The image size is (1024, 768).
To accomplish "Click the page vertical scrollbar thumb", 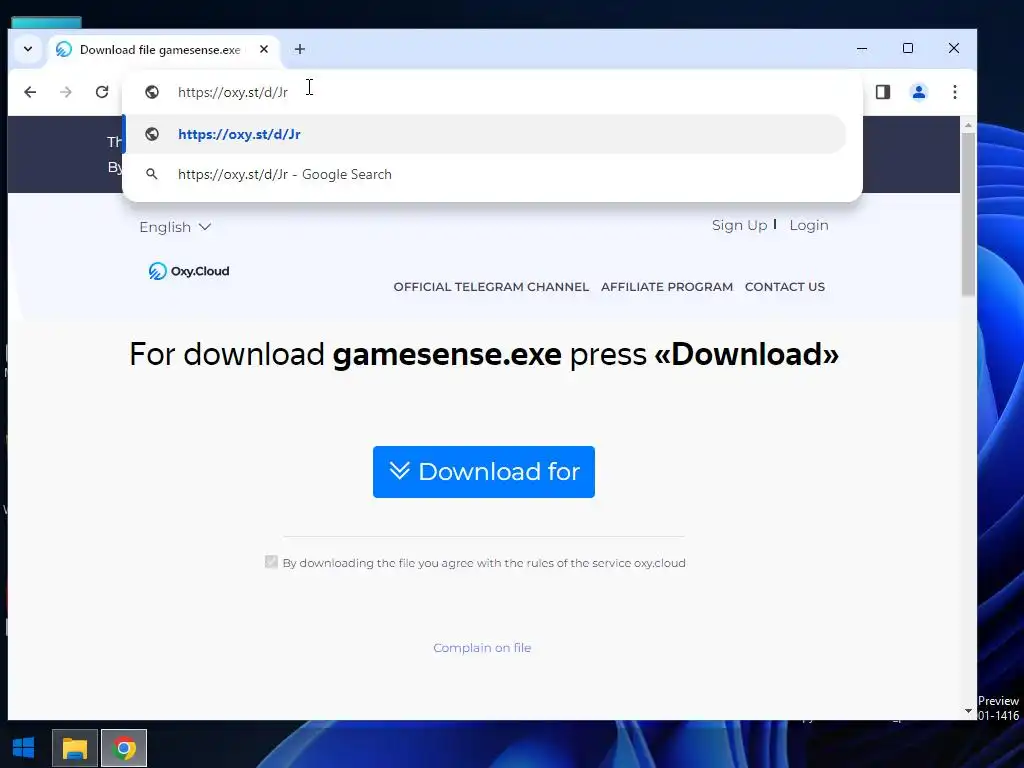I will click(x=968, y=214).
